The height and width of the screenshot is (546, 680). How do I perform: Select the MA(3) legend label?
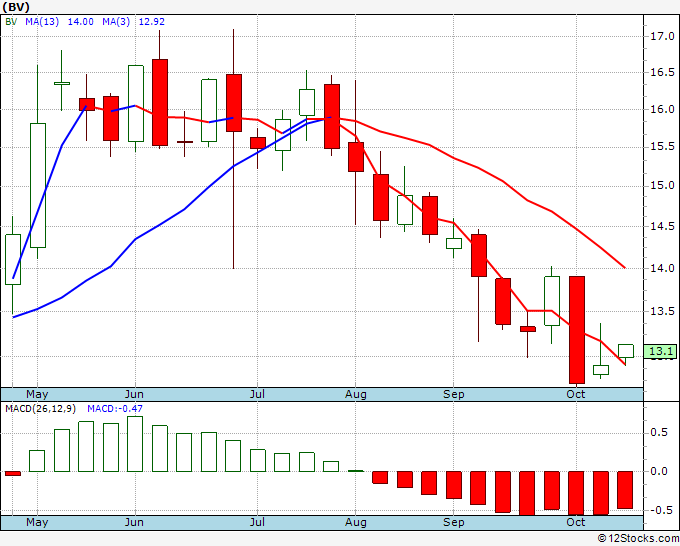tap(116, 22)
